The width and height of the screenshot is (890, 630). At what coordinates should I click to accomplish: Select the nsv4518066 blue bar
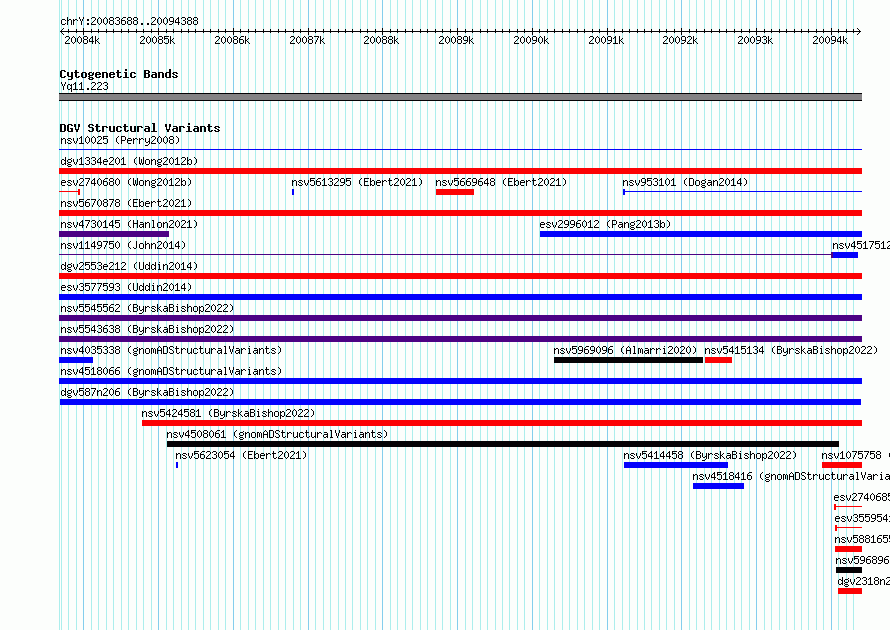(x=460, y=381)
